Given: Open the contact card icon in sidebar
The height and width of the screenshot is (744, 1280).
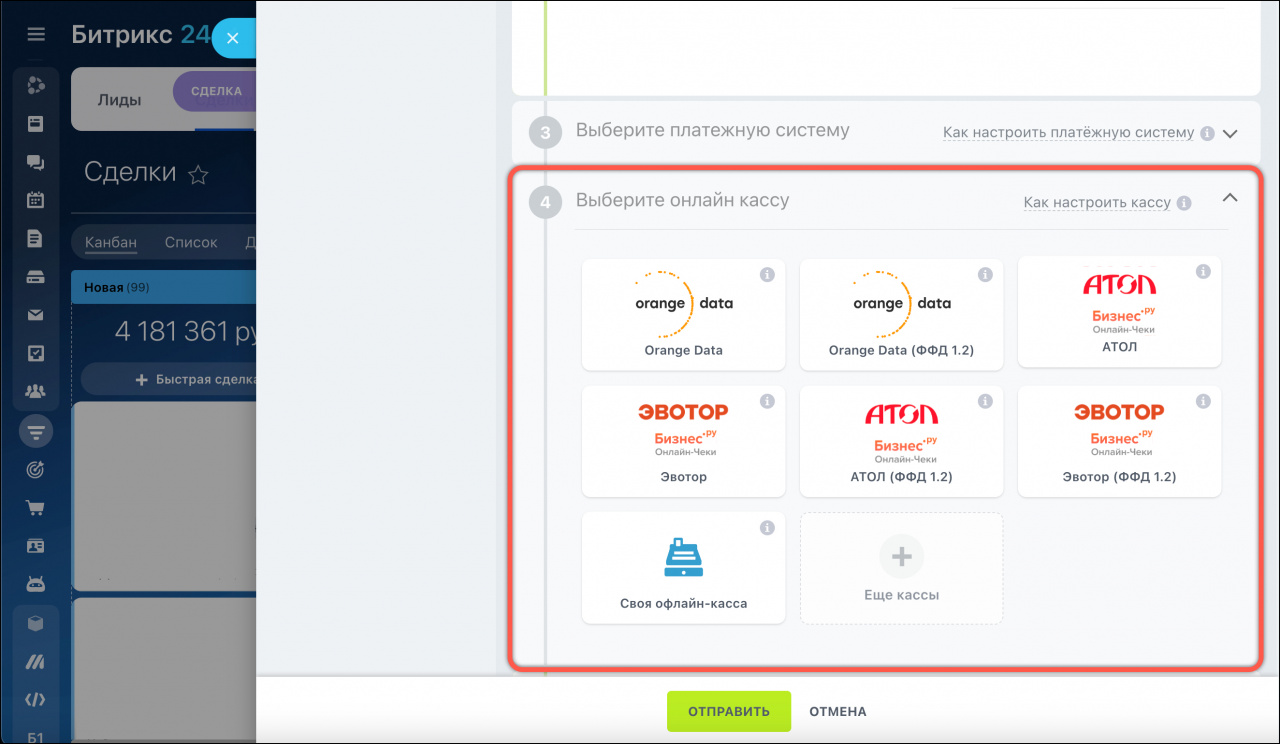Looking at the screenshot, I should pos(35,546).
